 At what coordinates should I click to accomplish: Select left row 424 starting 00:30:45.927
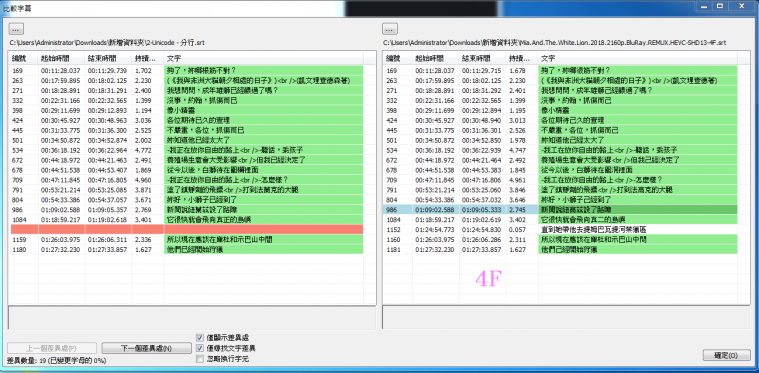point(186,120)
